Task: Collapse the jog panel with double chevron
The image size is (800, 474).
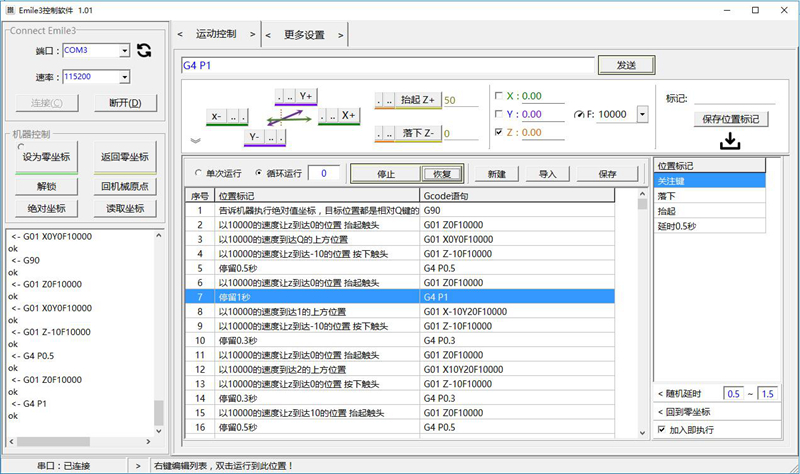Action: point(196,141)
